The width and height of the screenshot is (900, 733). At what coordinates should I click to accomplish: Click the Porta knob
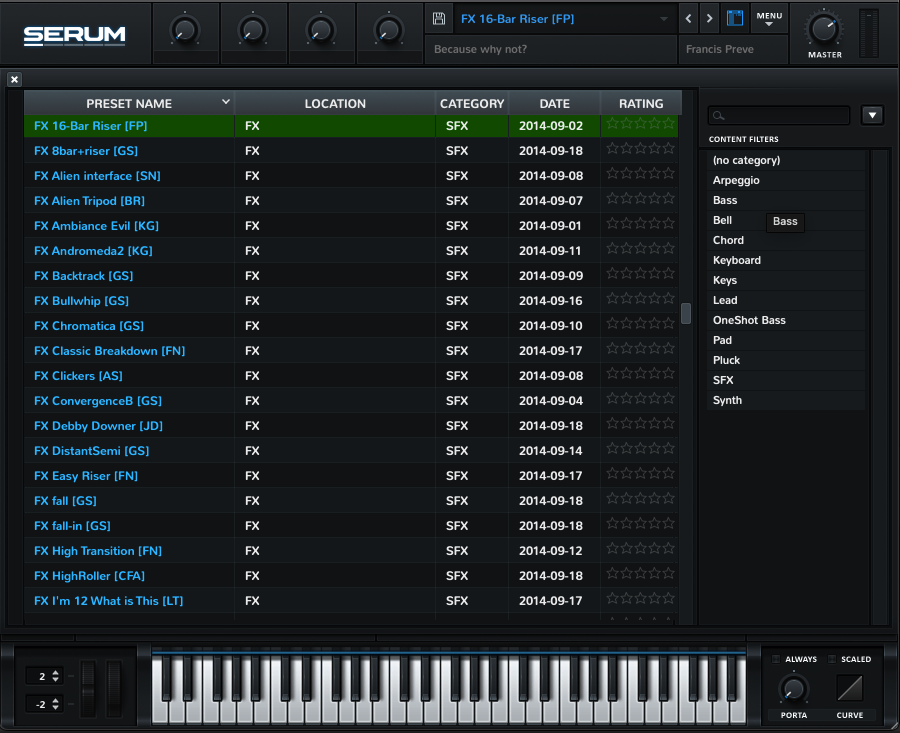point(794,689)
